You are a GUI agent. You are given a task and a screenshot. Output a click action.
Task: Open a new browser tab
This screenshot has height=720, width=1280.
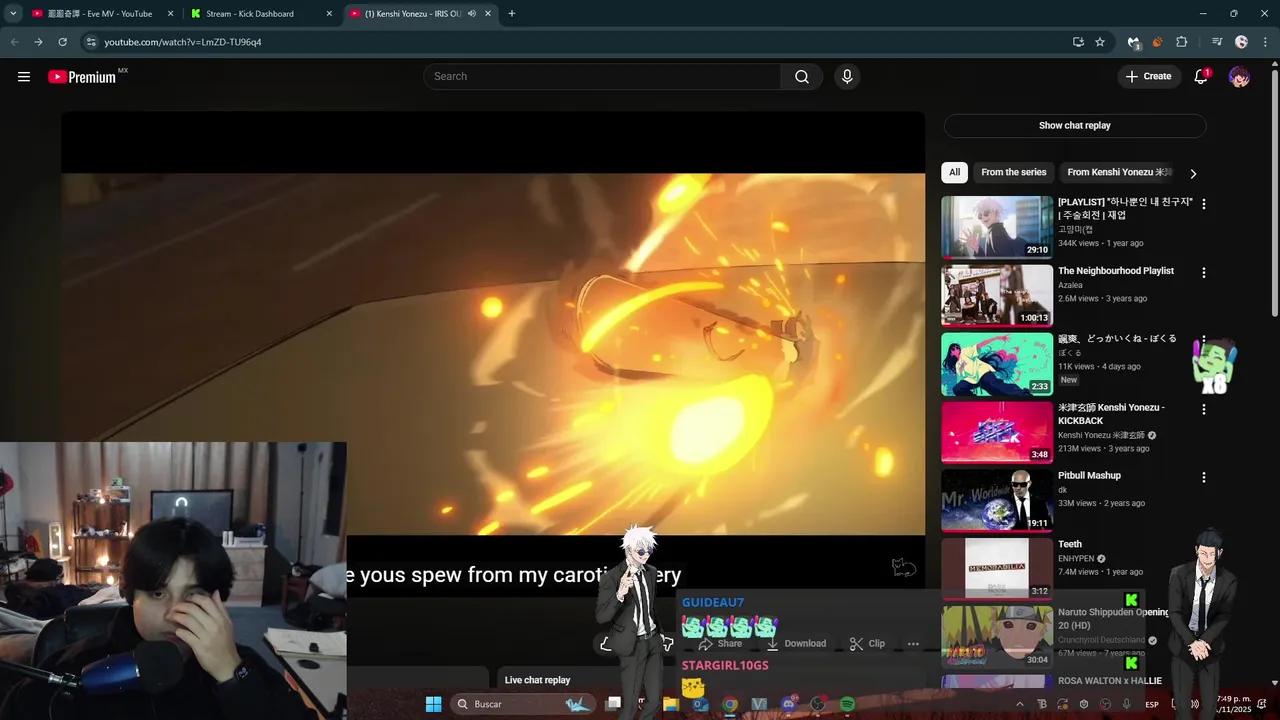(512, 14)
